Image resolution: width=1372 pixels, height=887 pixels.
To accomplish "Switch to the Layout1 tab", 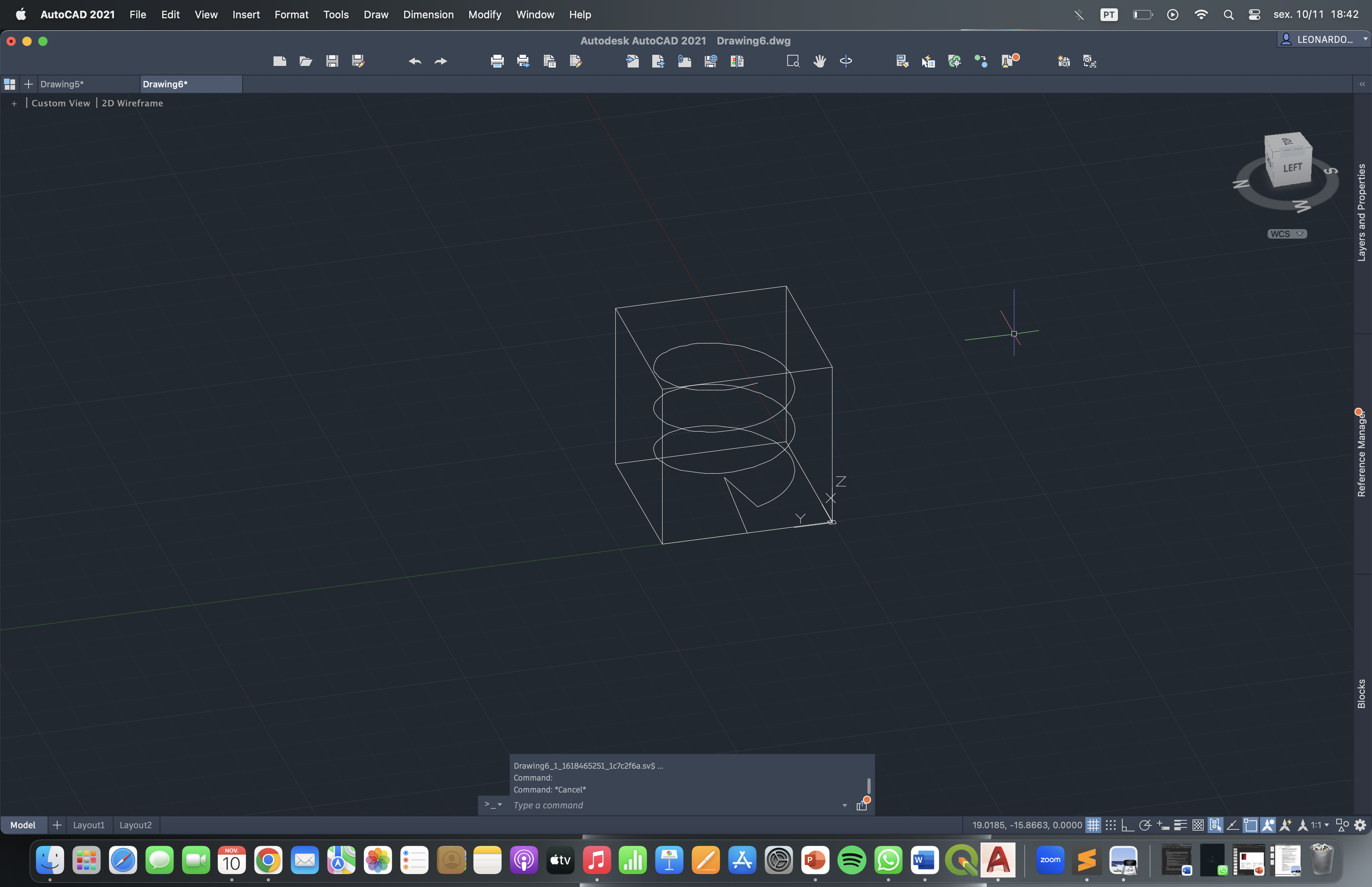I will pos(89,825).
